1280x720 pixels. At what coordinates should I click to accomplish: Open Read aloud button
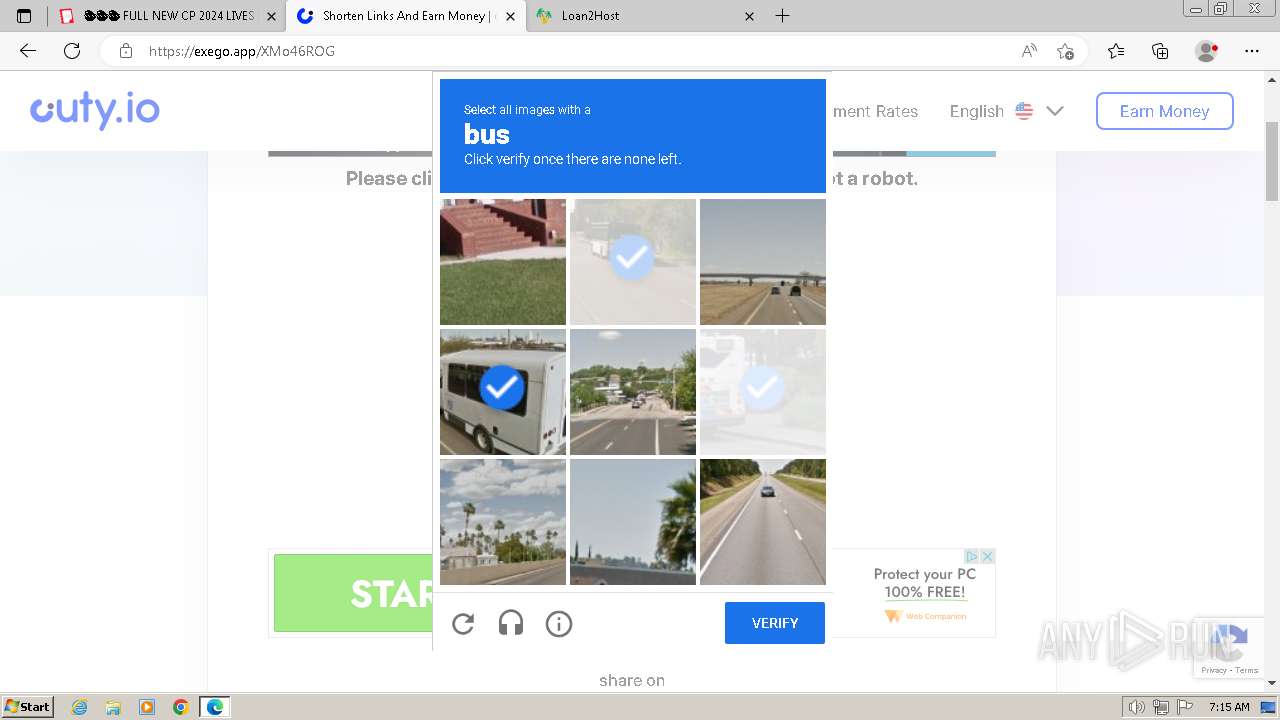1029,51
